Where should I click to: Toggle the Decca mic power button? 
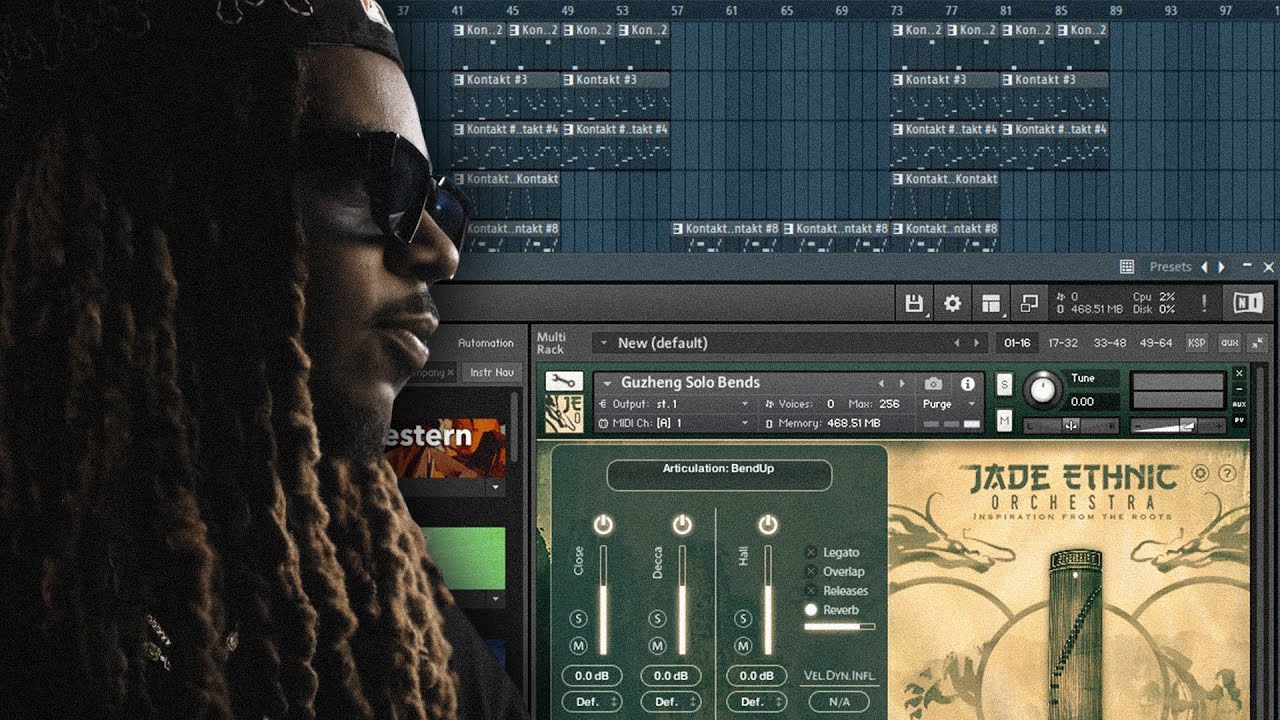[682, 524]
